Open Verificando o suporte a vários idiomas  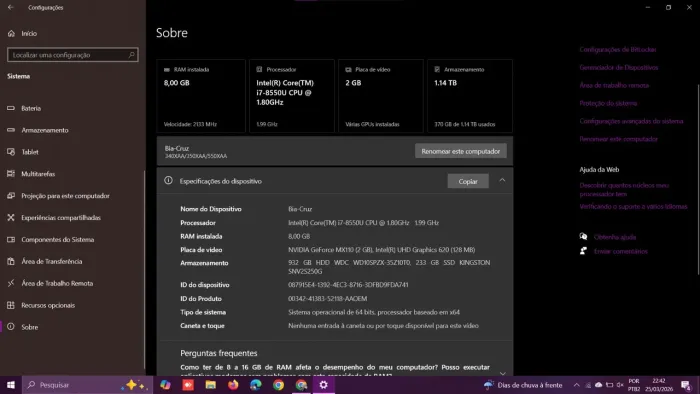[x=633, y=207]
